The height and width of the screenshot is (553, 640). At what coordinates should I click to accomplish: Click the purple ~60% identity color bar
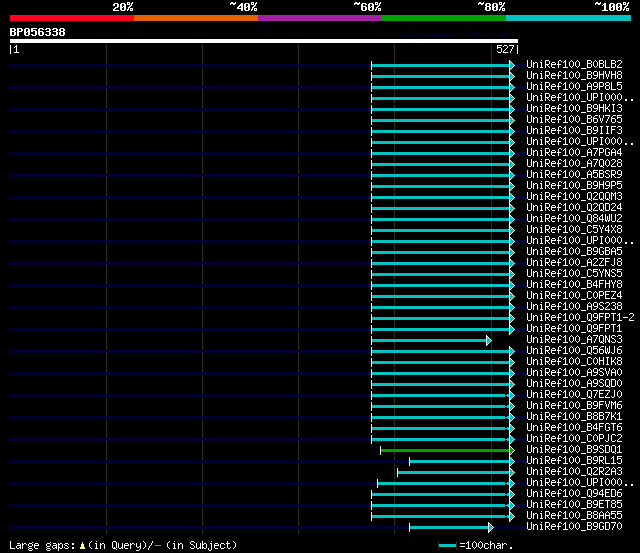[320, 18]
